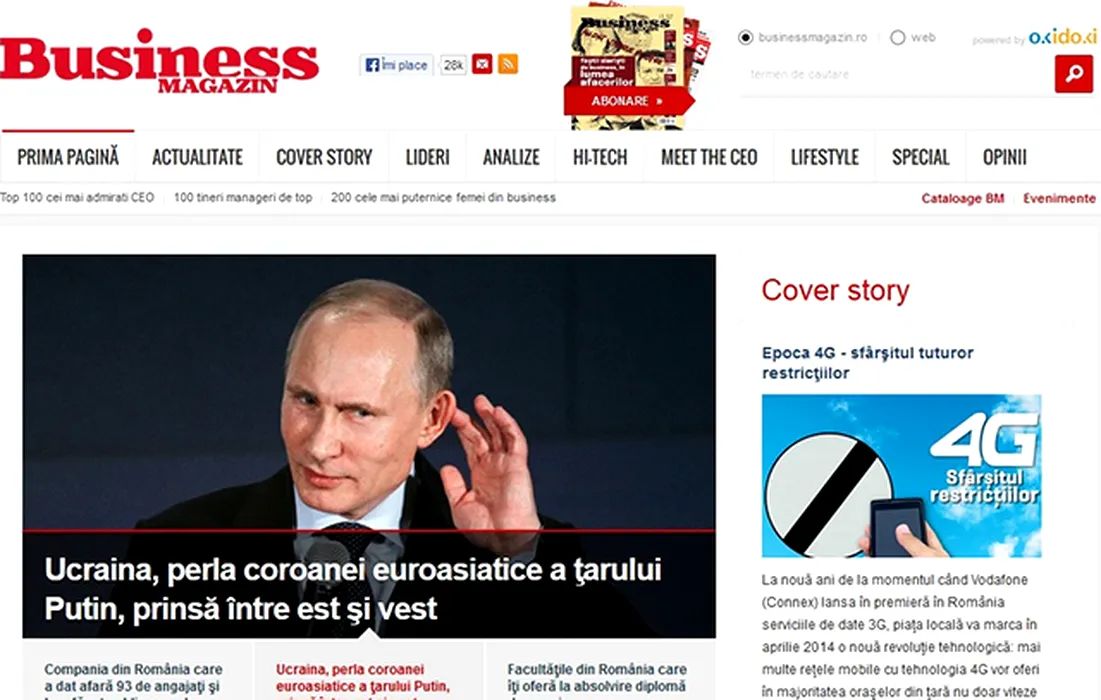This screenshot has width=1101, height=700.
Task: Open the Epoca 4G article headline
Action: (868, 362)
